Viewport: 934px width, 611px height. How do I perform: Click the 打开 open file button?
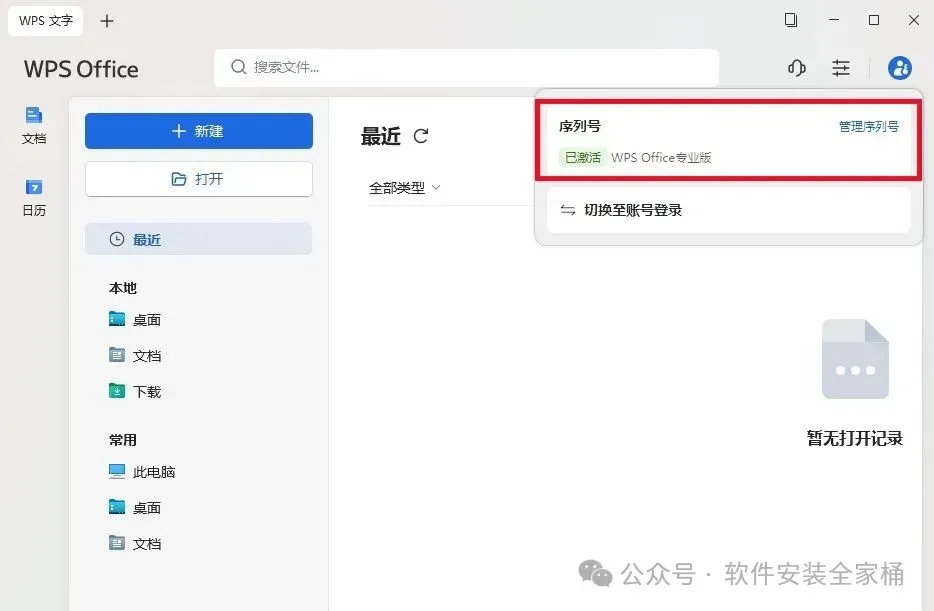tap(198, 179)
